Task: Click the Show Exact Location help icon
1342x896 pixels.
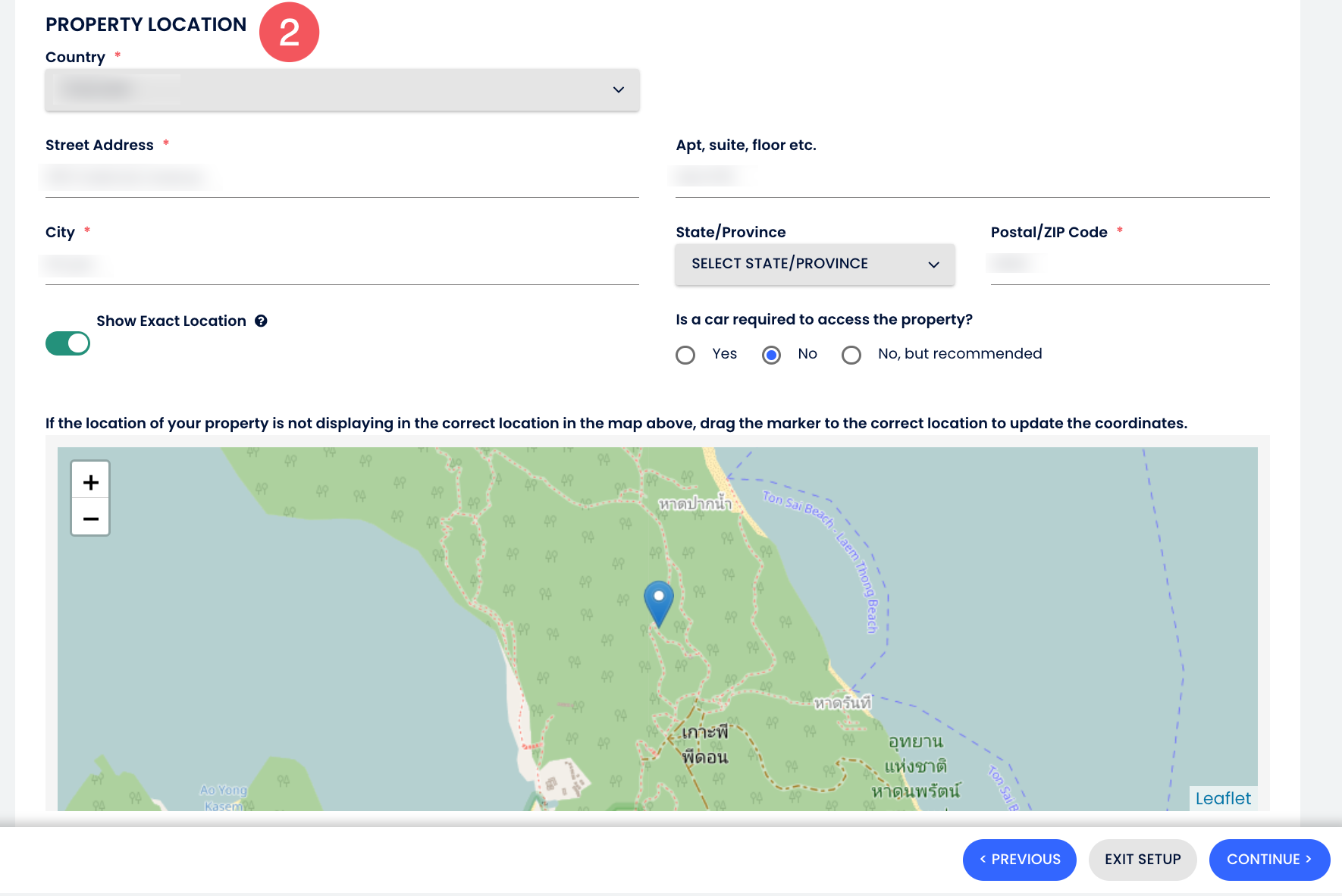Action: [261, 321]
